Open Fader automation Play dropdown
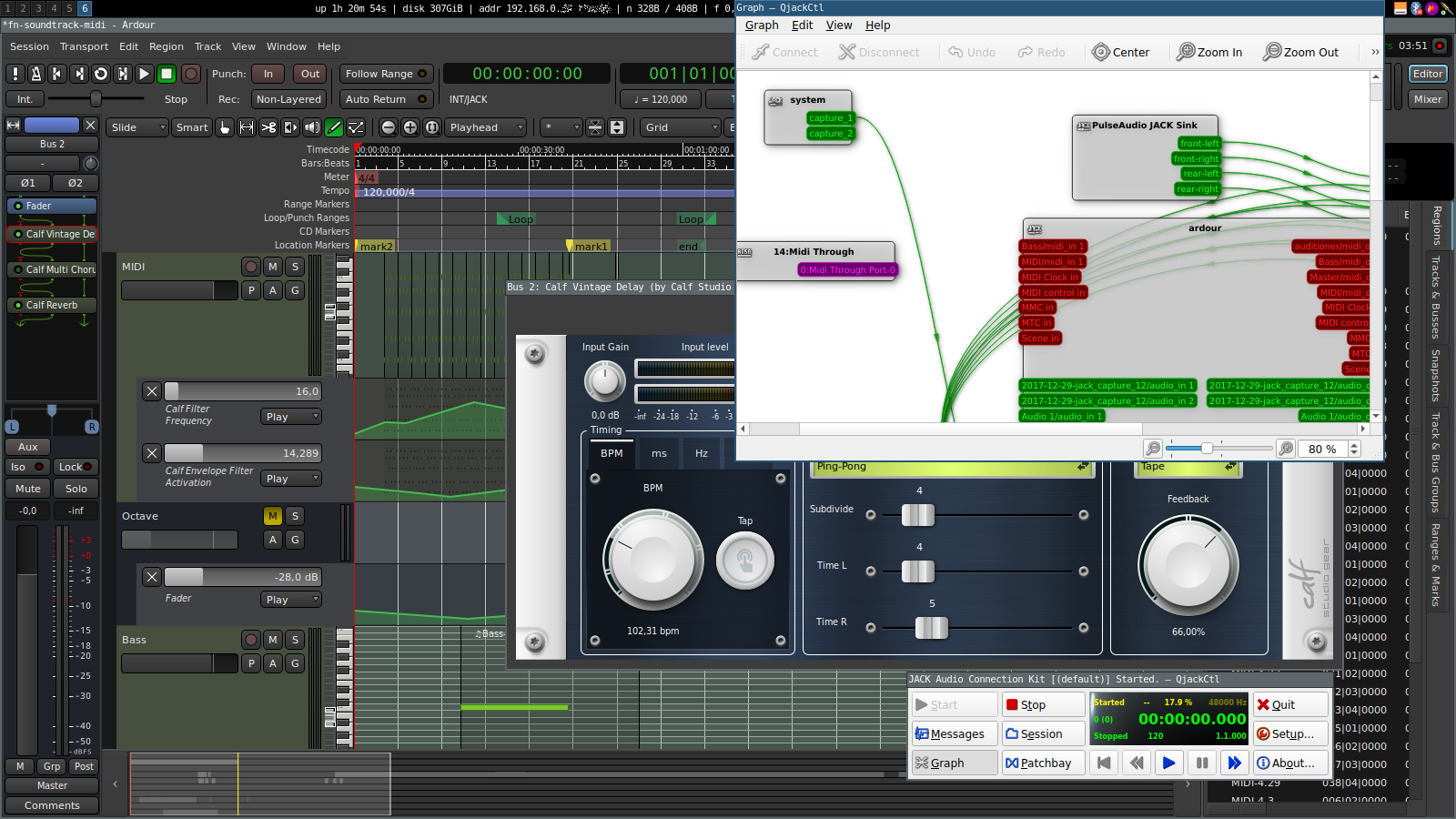The width and height of the screenshot is (1456, 819). pyautogui.click(x=291, y=600)
